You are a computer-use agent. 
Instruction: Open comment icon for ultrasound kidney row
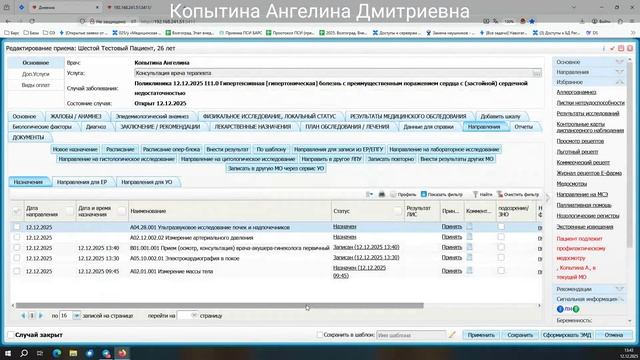pyautogui.click(x=469, y=226)
